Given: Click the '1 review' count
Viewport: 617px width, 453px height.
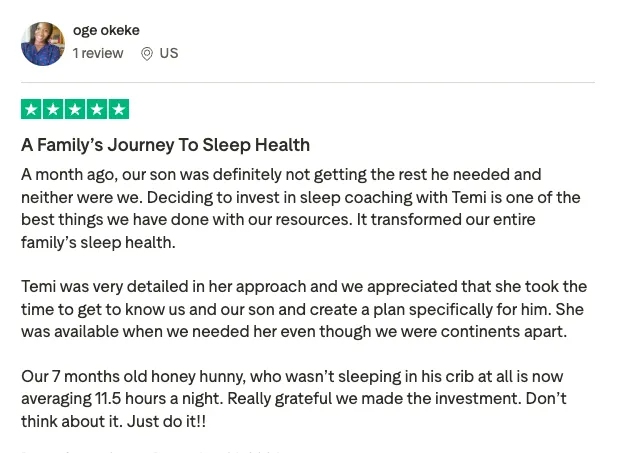Looking at the screenshot, I should tap(98, 53).
